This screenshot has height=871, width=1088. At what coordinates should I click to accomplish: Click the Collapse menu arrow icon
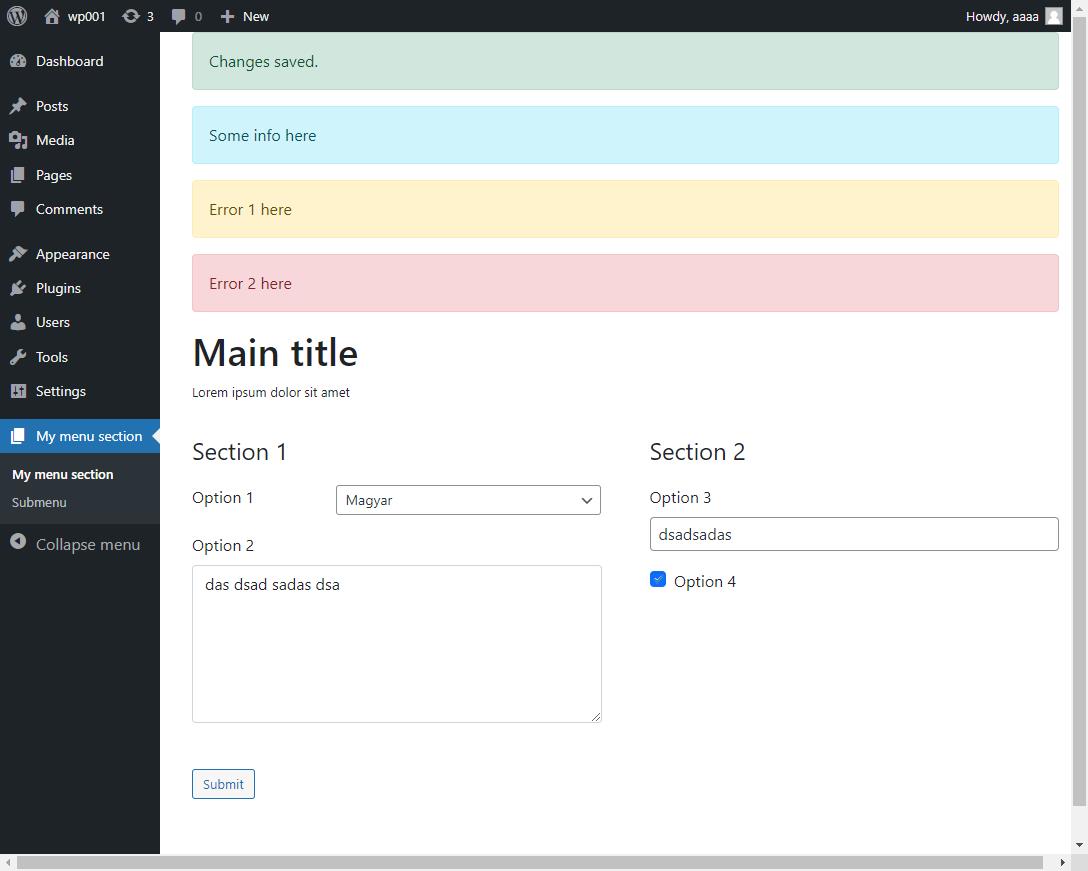pos(18,542)
